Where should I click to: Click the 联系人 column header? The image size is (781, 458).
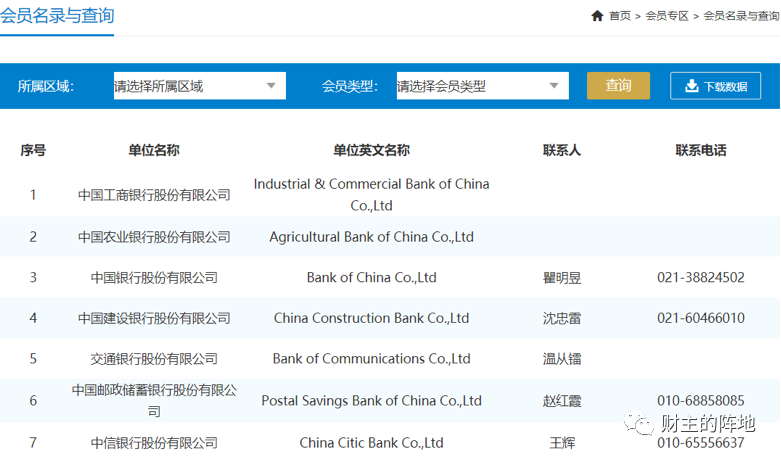tap(562, 150)
